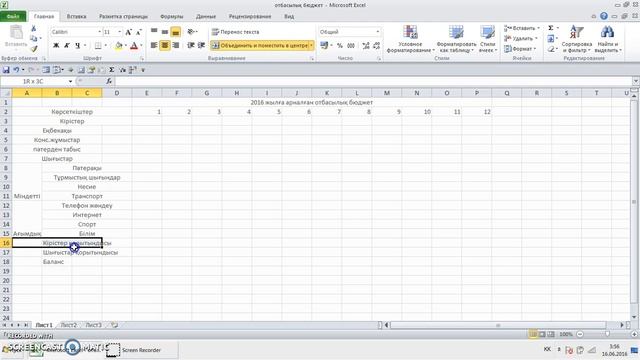Apply comma style (000) icon
This screenshot has height=360, width=640.
[x=351, y=45]
